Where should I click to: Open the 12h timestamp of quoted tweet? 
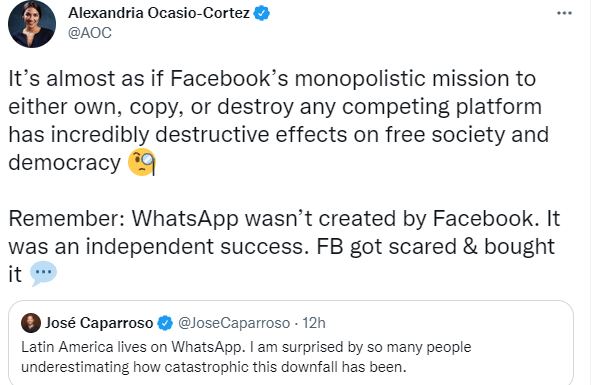(x=314, y=323)
